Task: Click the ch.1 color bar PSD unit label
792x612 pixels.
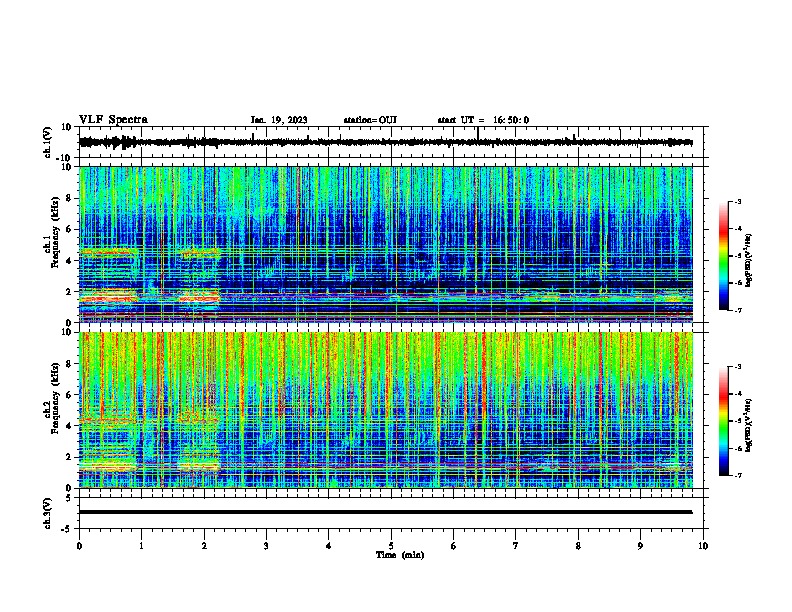Action: pyautogui.click(x=749, y=260)
